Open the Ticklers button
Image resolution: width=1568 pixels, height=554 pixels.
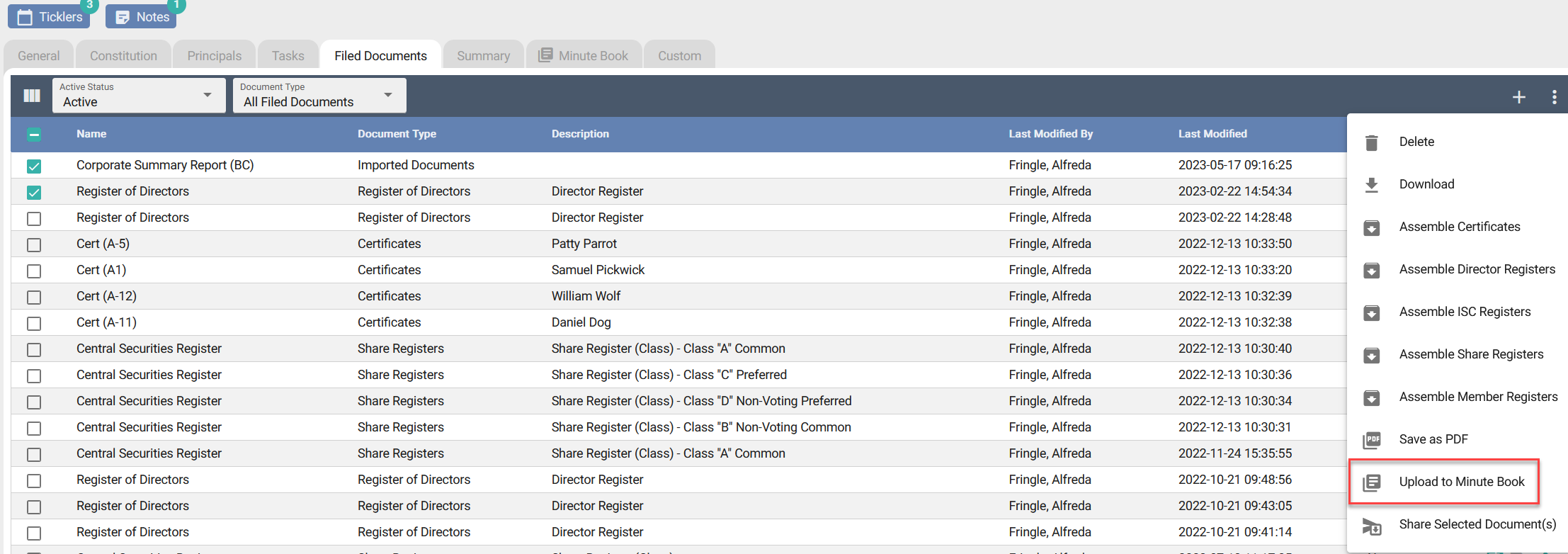[49, 16]
